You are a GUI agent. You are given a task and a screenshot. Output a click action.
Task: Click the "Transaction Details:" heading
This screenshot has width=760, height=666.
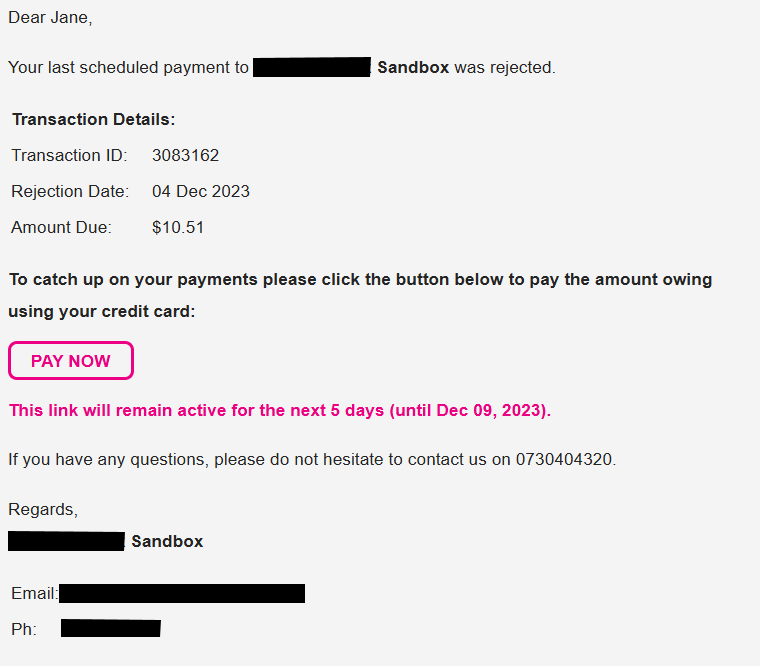[x=94, y=119]
